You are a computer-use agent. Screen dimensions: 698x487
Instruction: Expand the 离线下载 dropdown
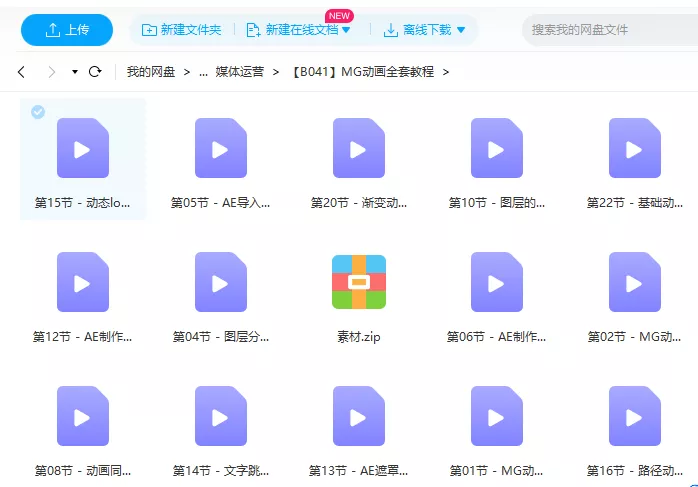[461, 30]
